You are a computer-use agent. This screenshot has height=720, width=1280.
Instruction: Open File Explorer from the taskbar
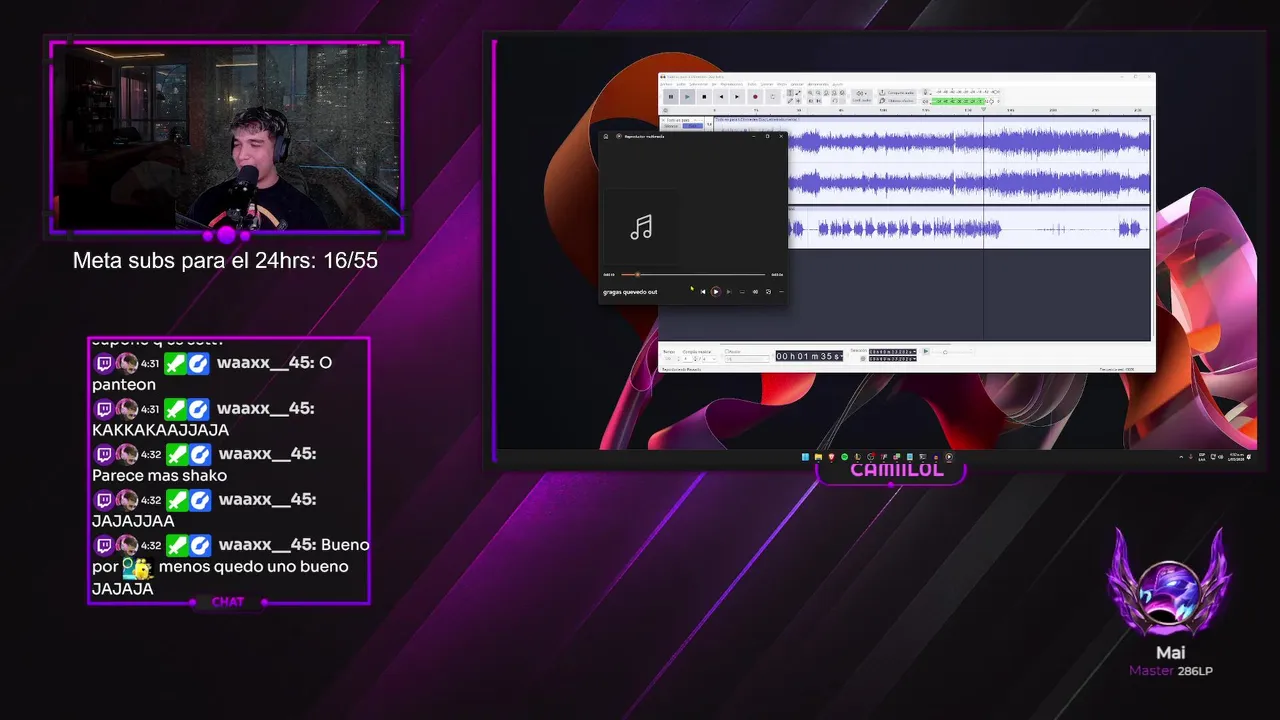[818, 457]
